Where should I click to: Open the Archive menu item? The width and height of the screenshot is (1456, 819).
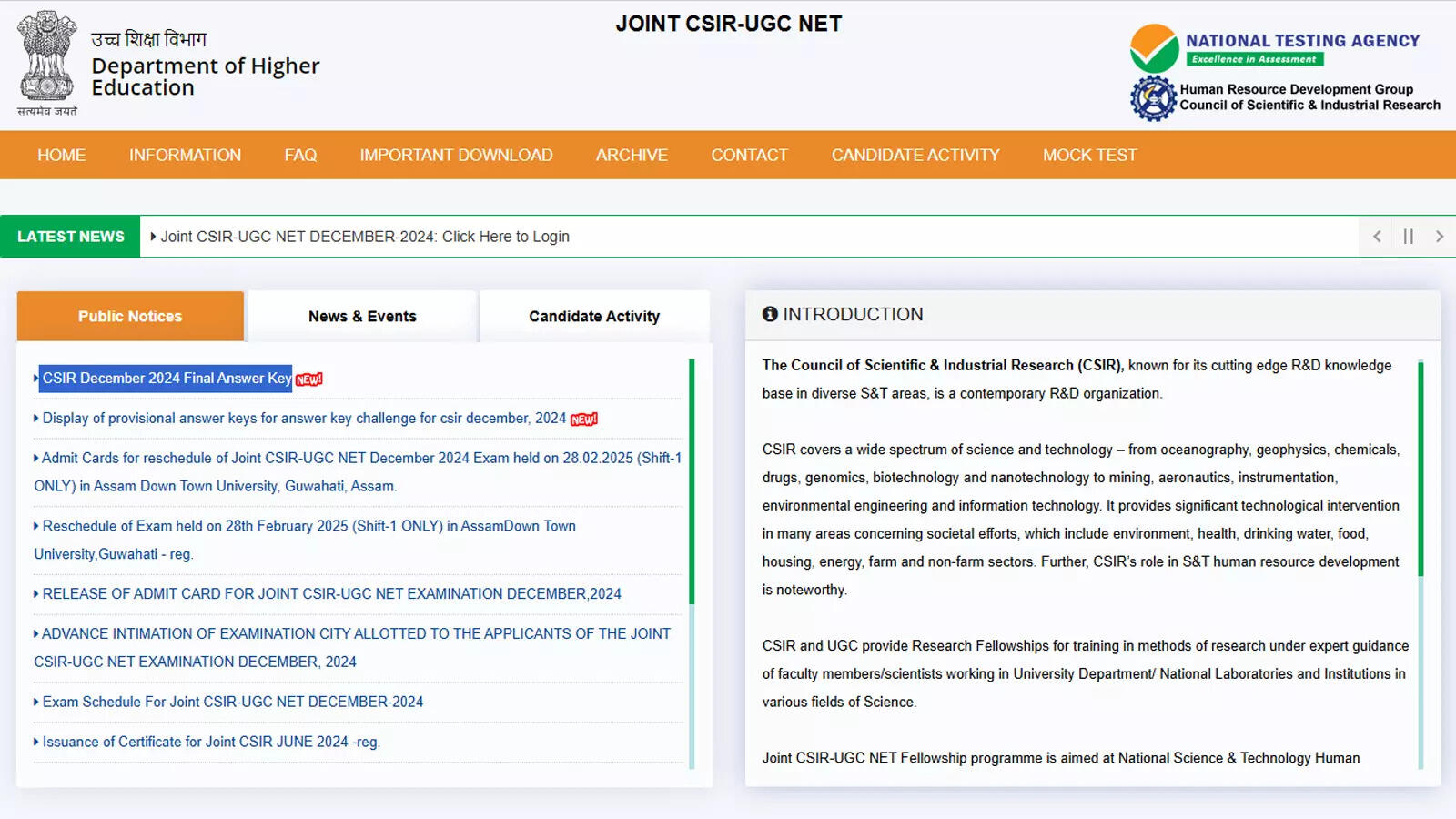pyautogui.click(x=632, y=155)
